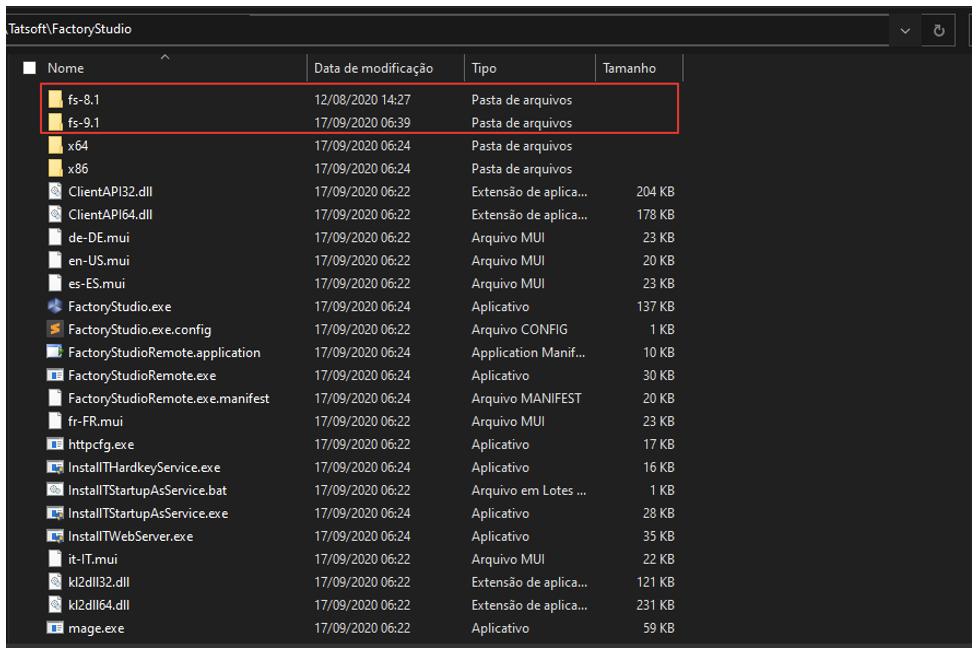The width and height of the screenshot is (976, 648).
Task: Click the mage.exe file icon
Action: 55,628
